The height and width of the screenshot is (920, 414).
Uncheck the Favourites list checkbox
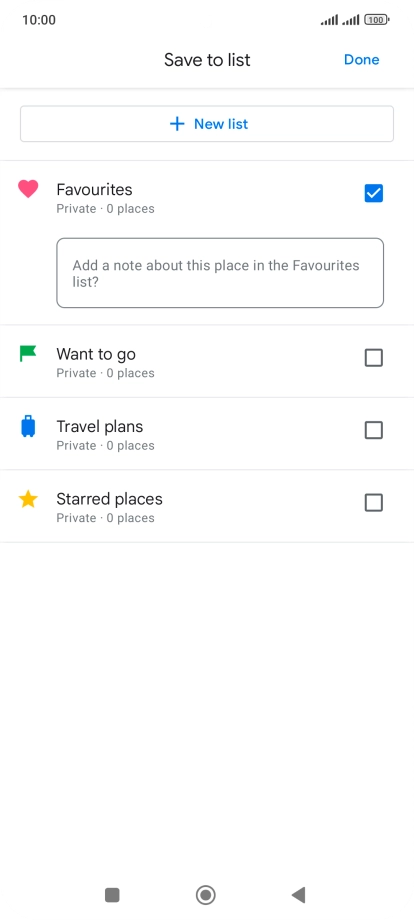[x=374, y=193]
